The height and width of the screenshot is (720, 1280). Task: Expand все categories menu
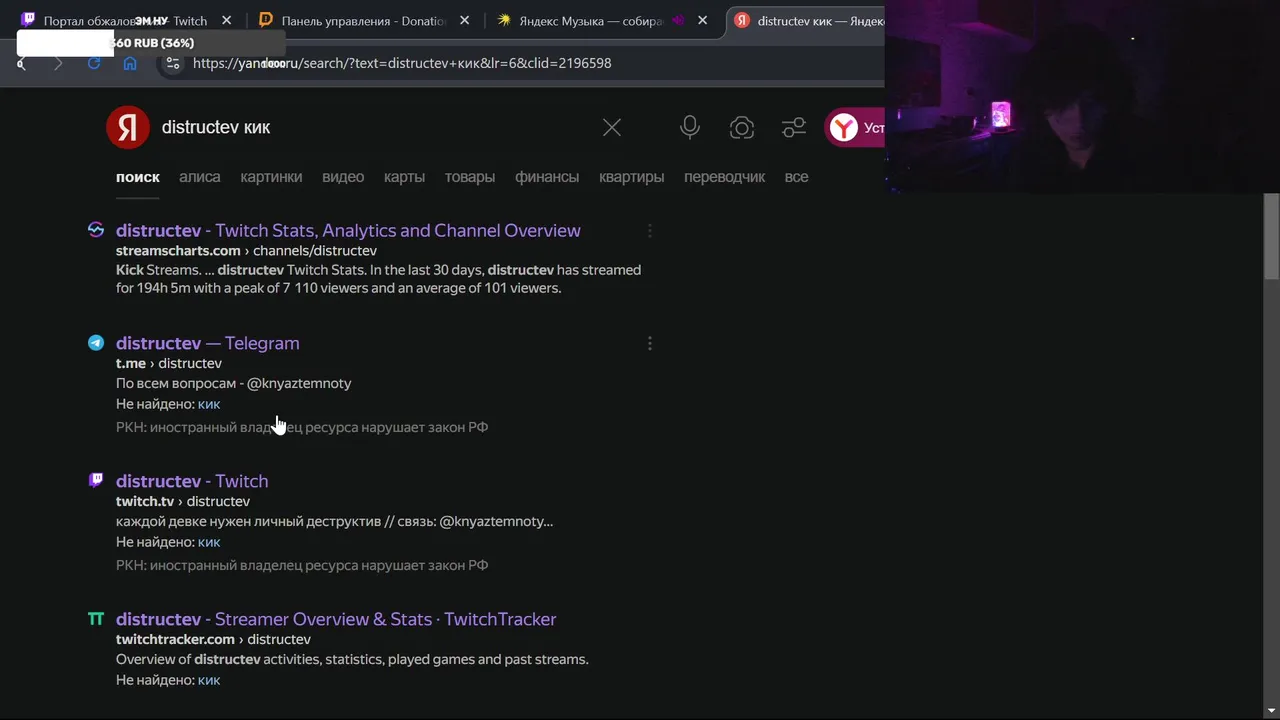tap(797, 177)
